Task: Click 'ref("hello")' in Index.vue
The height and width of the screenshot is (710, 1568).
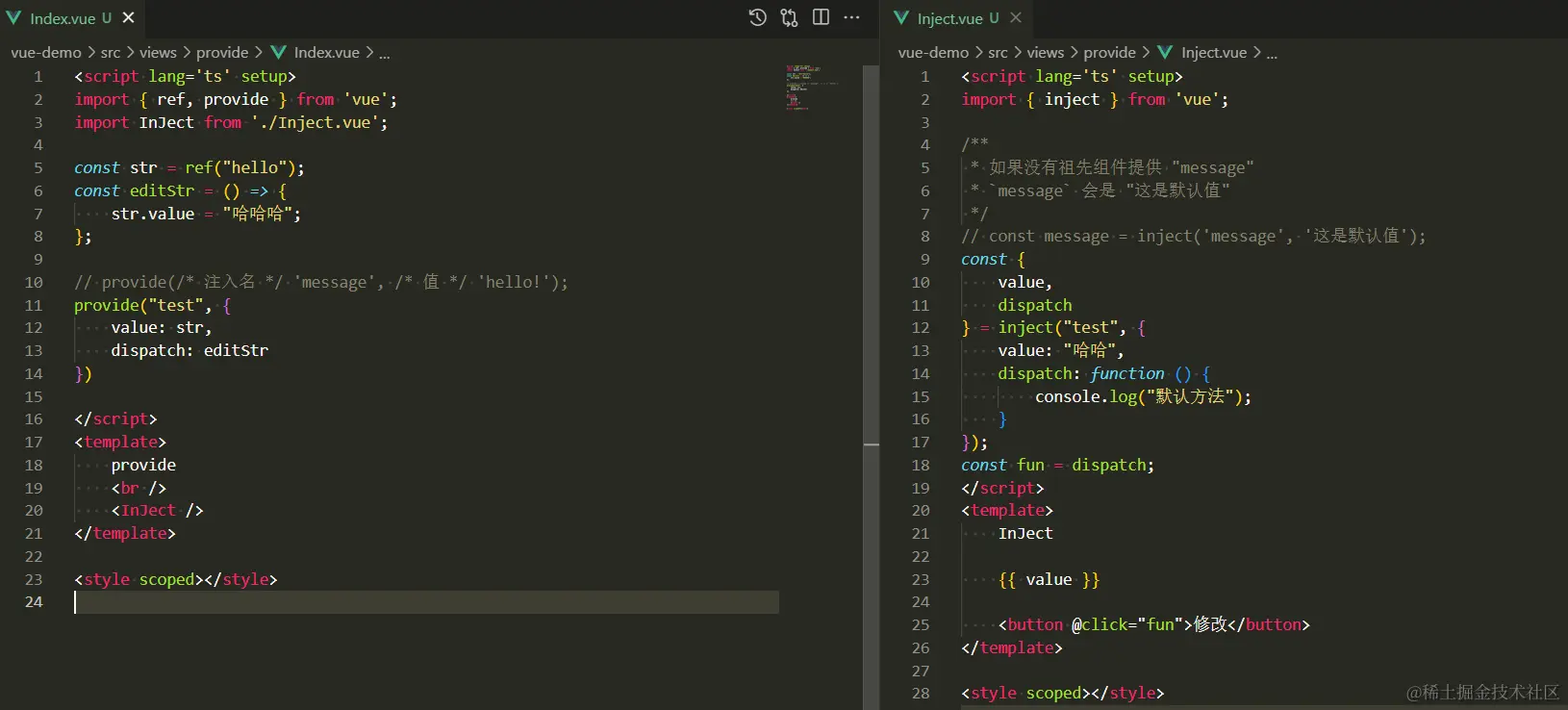Action: click(240, 168)
